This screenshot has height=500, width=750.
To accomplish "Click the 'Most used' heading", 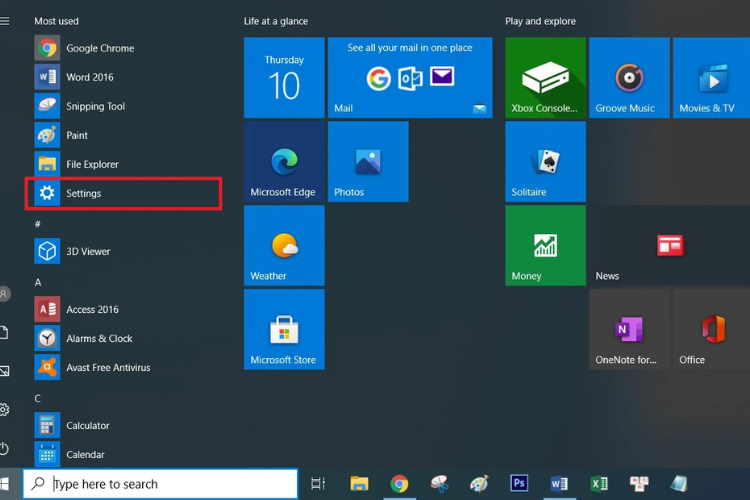I will [56, 21].
